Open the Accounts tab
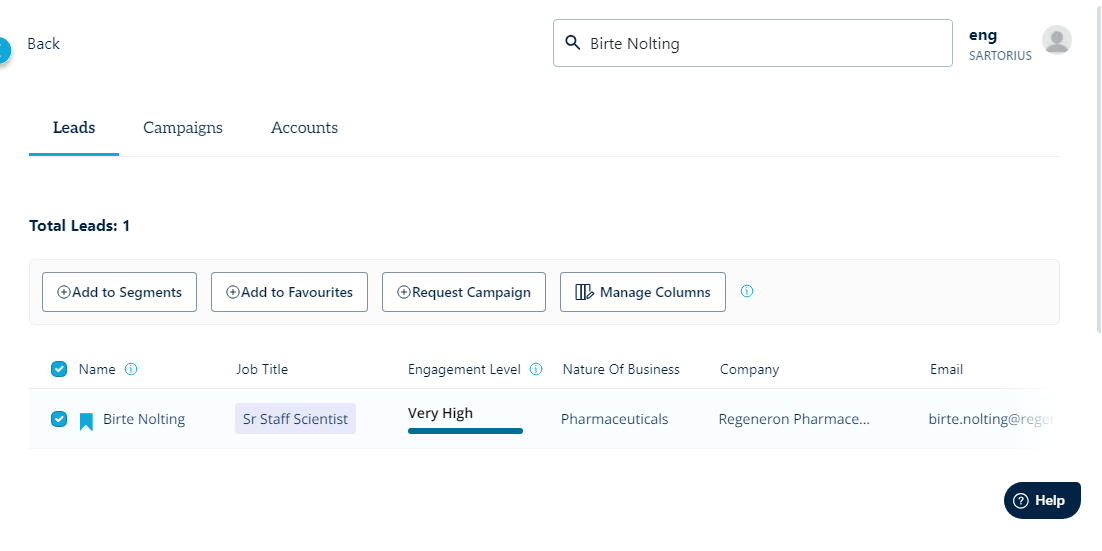The width and height of the screenshot is (1102, 551). point(304,128)
